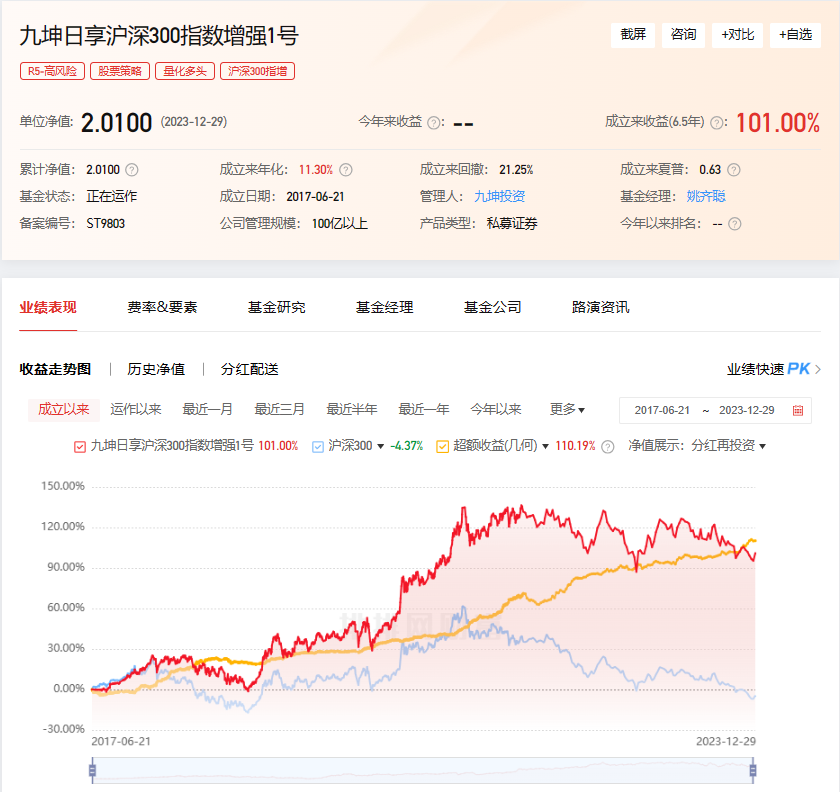Viewport: 840px width, 792px height.
Task: Expand 更多 time range dropdown
Action: [567, 410]
